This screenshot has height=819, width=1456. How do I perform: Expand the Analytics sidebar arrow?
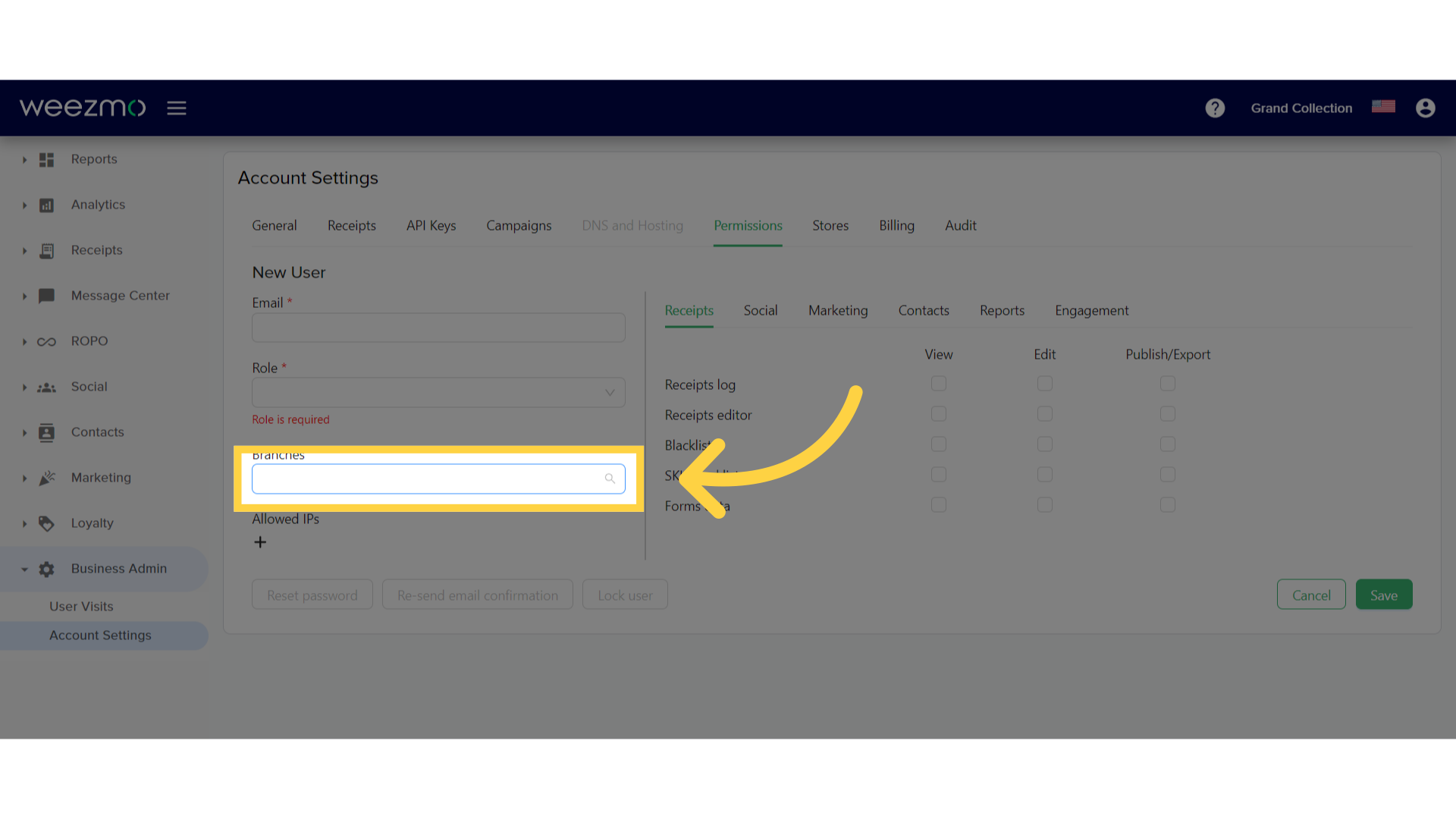pos(24,206)
